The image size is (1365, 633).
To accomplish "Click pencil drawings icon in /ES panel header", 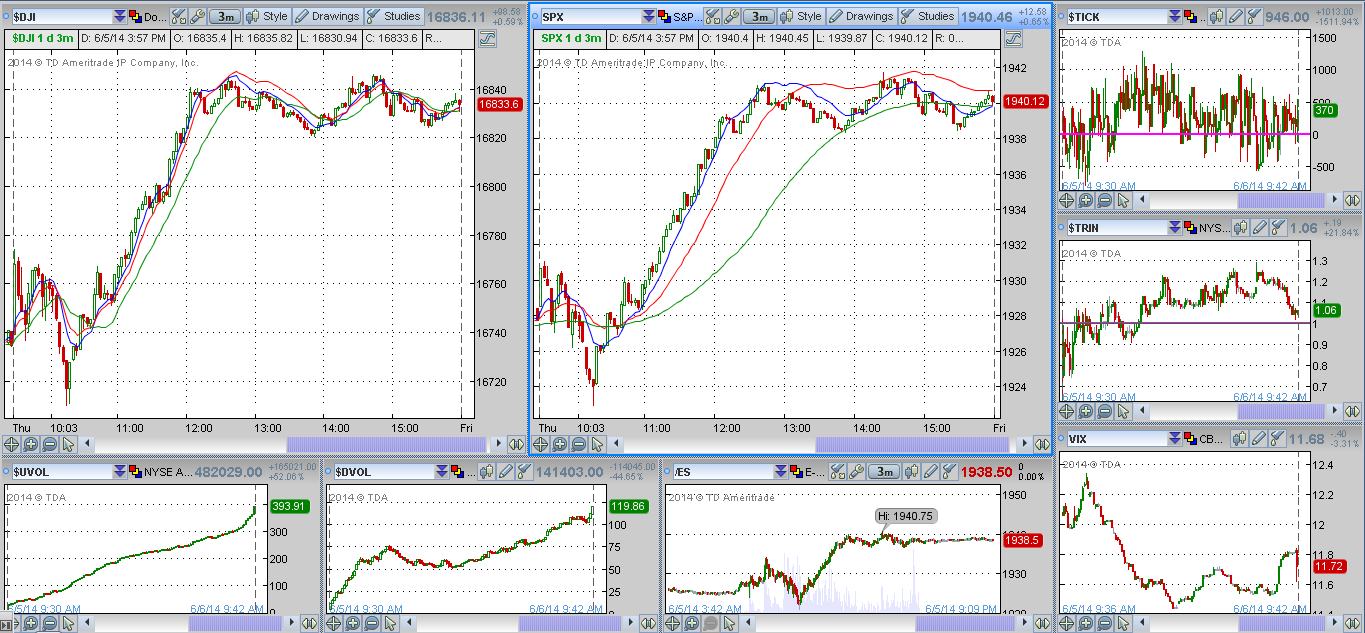I will point(931,472).
